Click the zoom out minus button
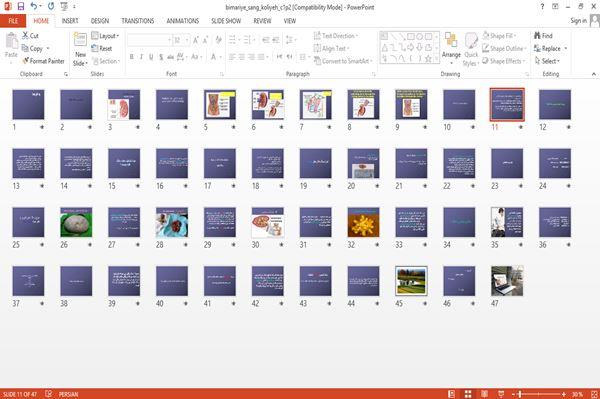Viewport: 600px width, 399px height. (514, 394)
